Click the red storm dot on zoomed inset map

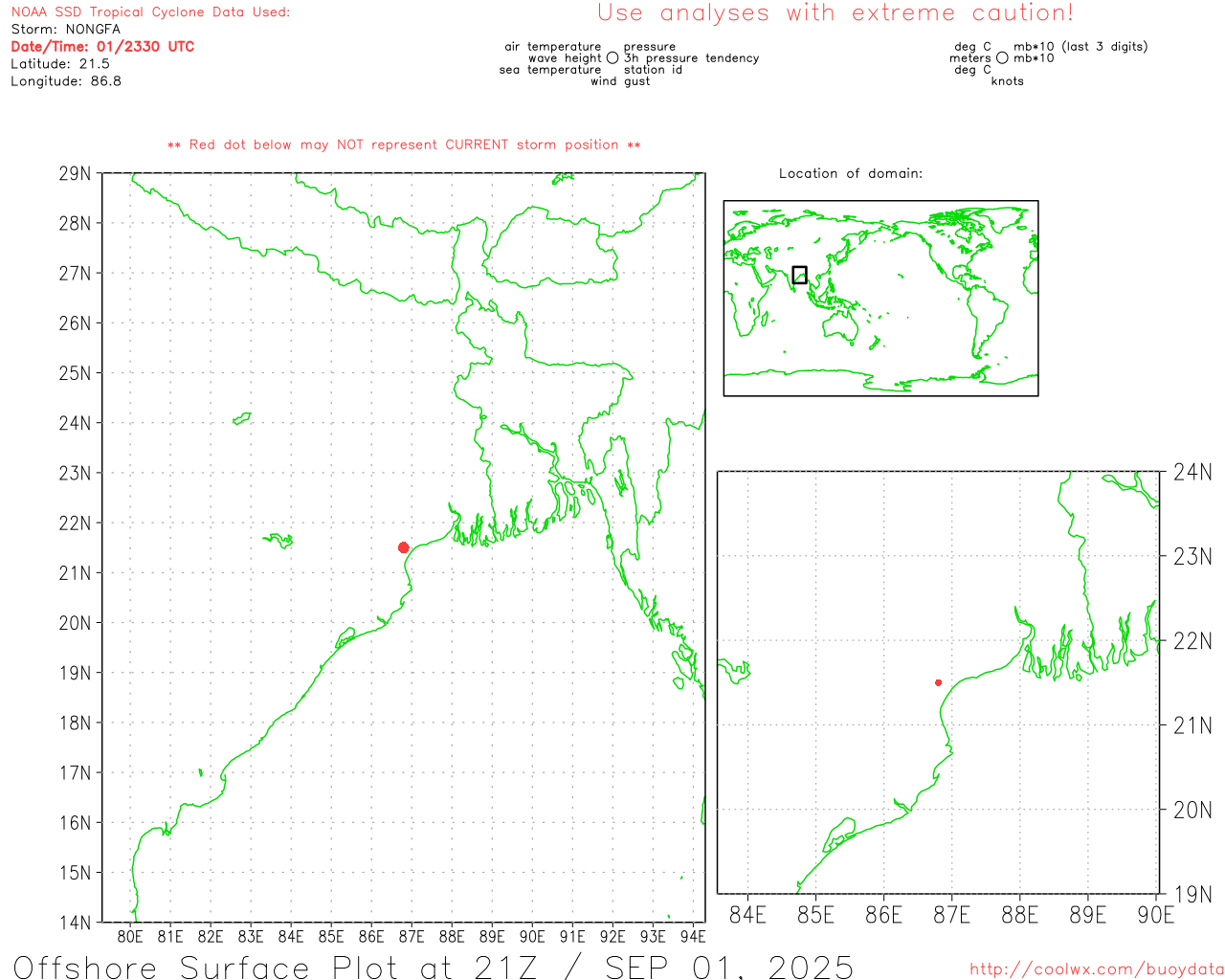[938, 682]
